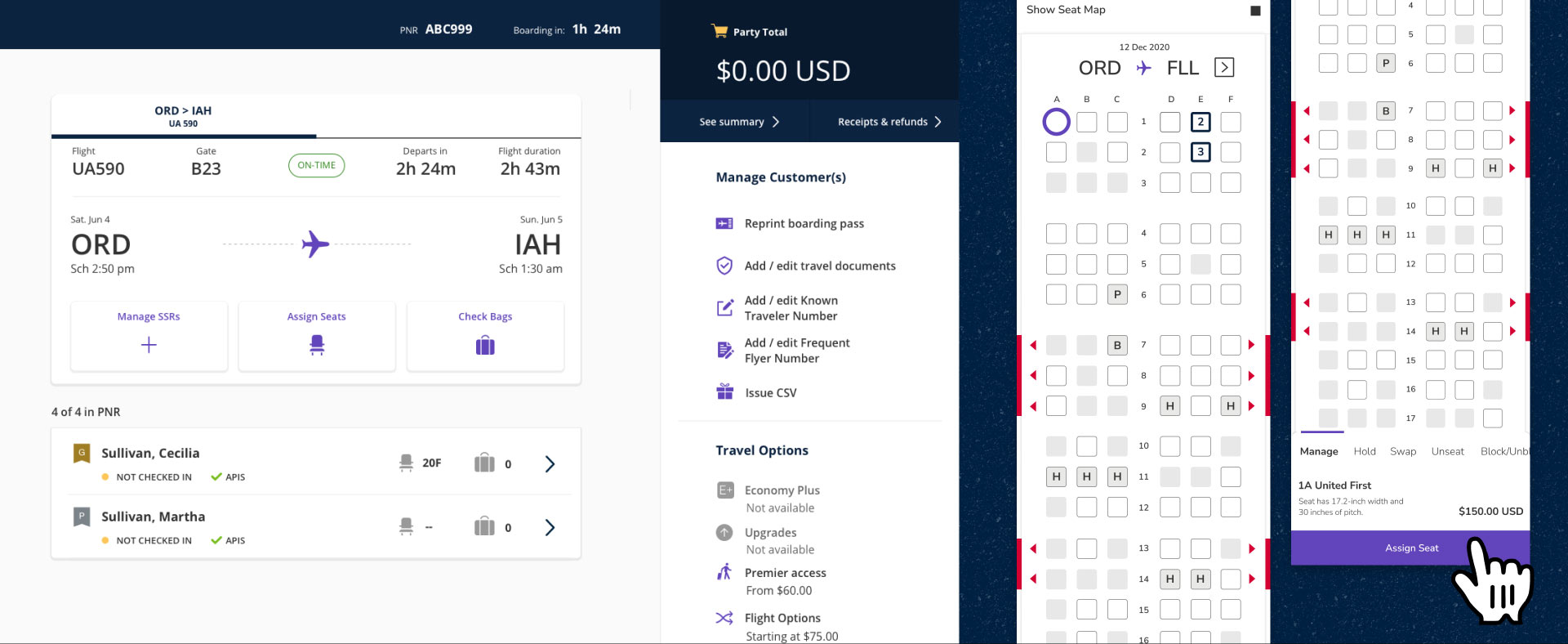Click Martha Sullivan's baggage icon
Screen dimensions: 1568x644
(484, 526)
